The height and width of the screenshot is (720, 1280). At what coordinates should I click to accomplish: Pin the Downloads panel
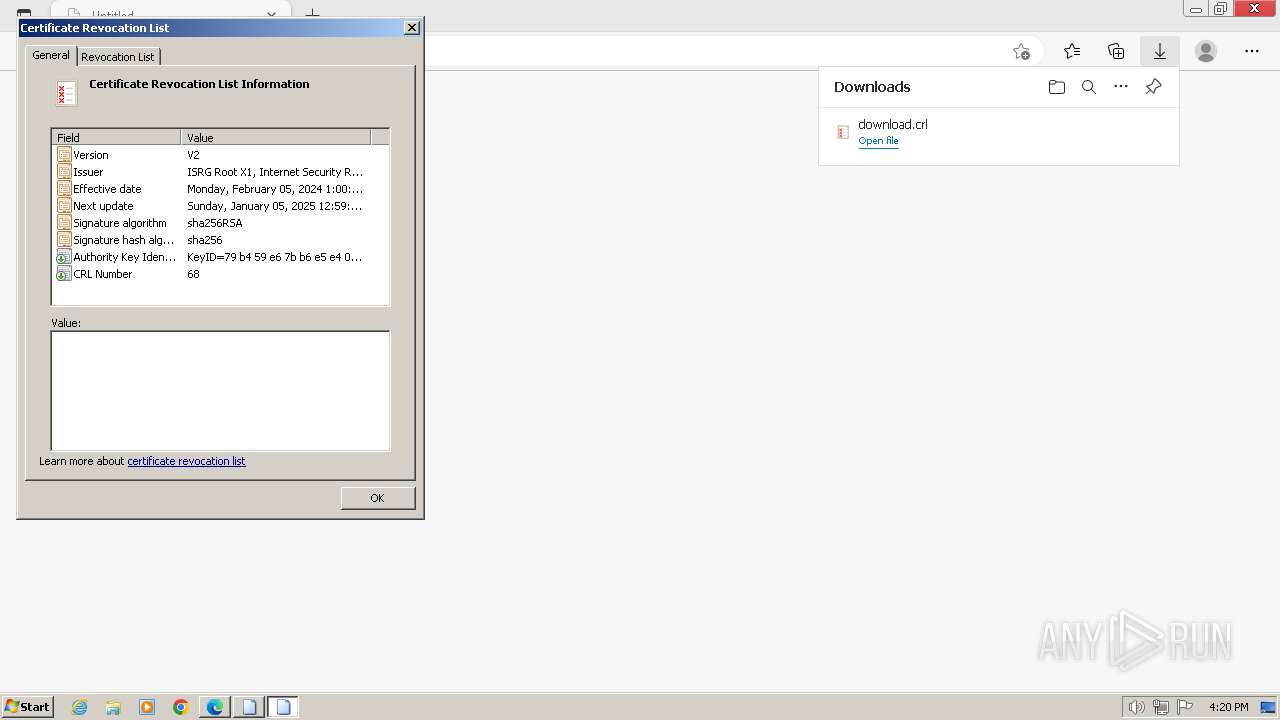click(x=1153, y=87)
